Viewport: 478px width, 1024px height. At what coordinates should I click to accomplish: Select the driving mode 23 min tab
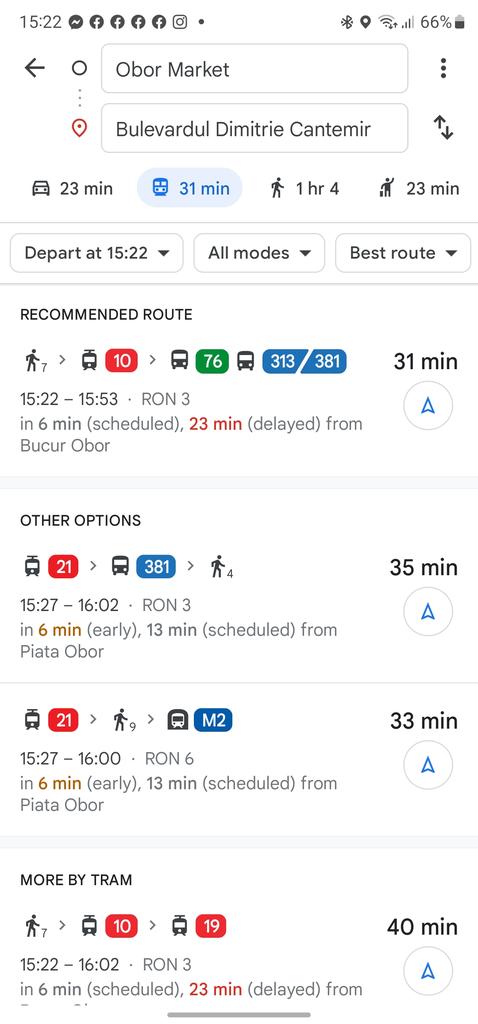click(72, 189)
